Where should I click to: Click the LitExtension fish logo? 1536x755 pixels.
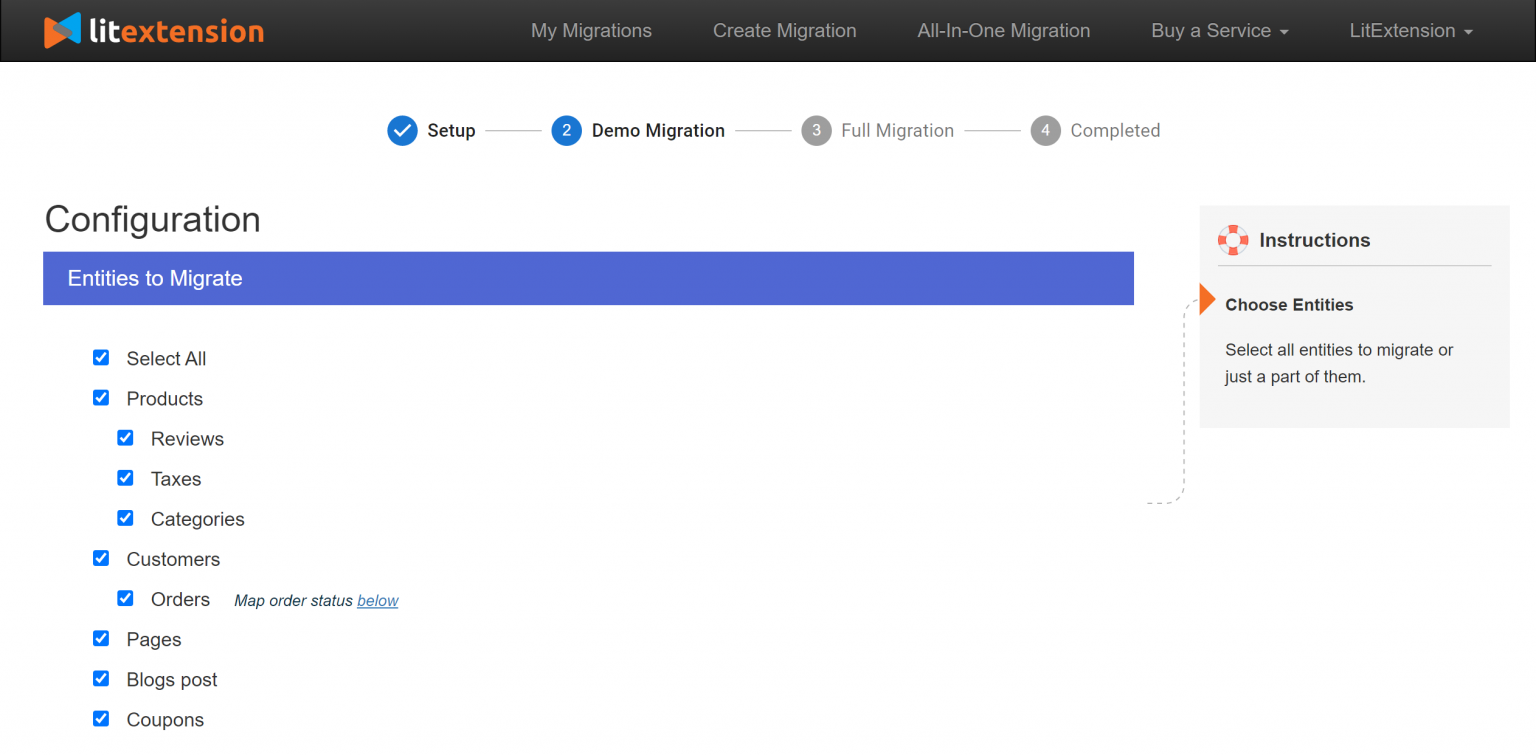click(62, 30)
